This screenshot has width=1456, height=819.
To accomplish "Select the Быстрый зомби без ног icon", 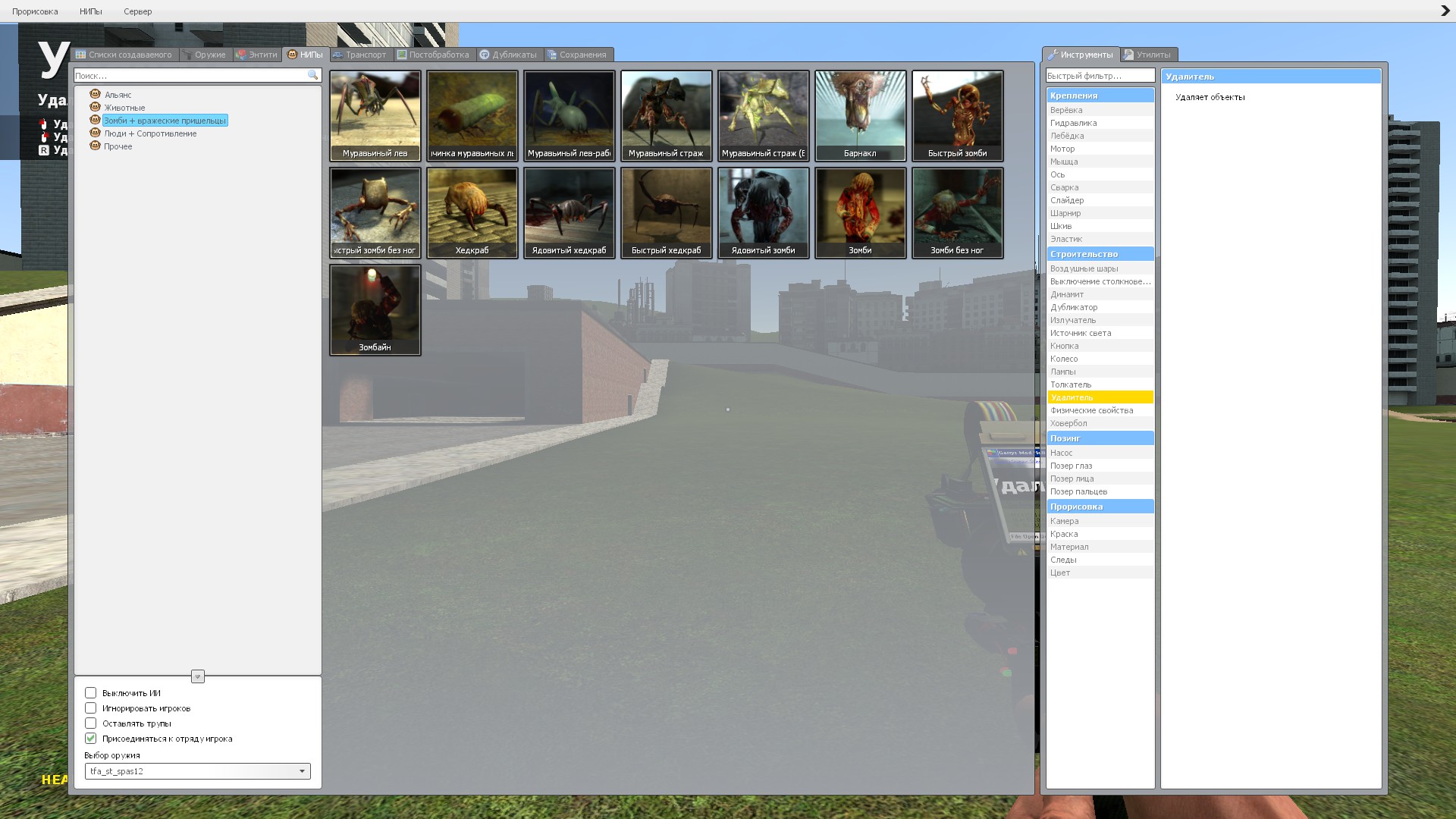I will [x=375, y=213].
